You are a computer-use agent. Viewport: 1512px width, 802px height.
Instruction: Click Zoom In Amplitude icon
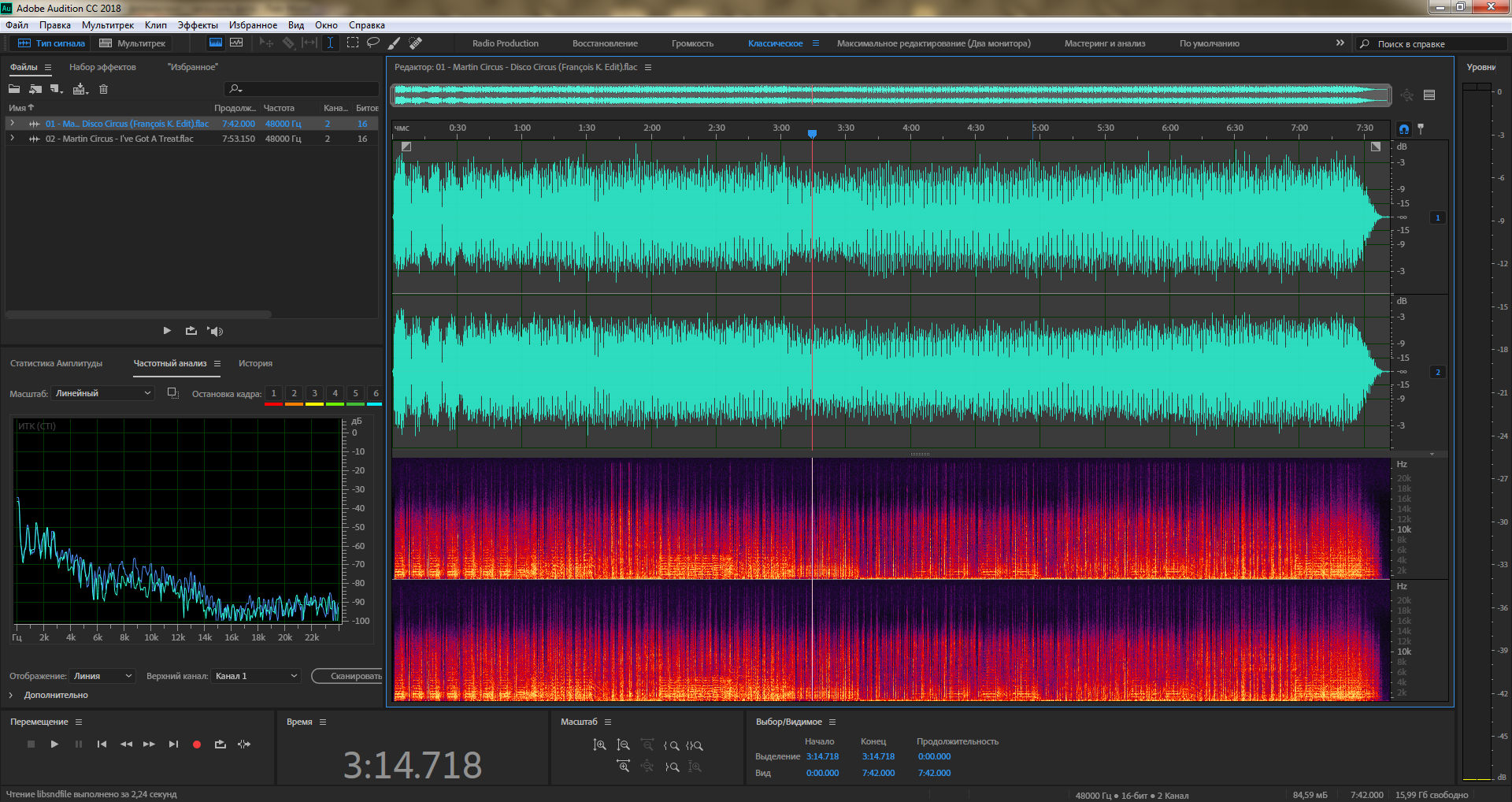(599, 745)
